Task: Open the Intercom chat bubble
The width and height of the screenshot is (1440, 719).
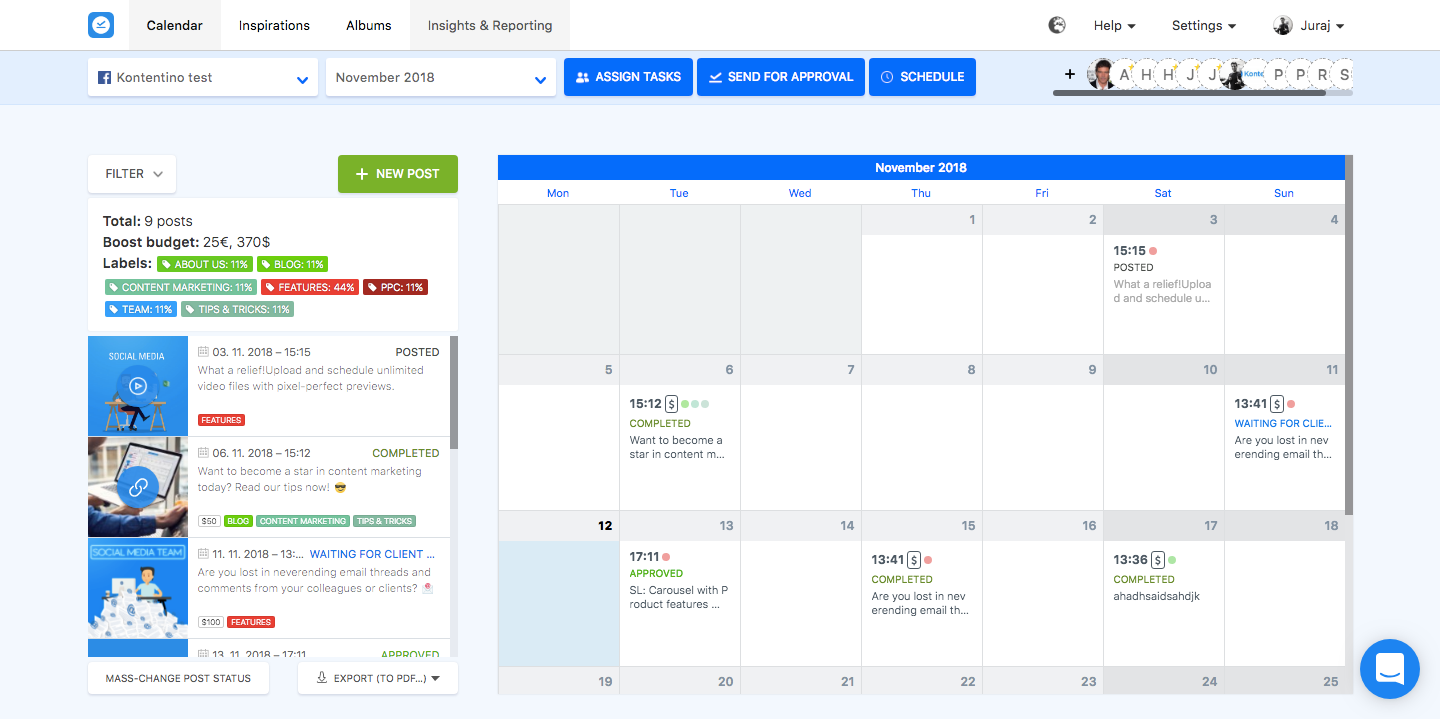Action: 1390,669
